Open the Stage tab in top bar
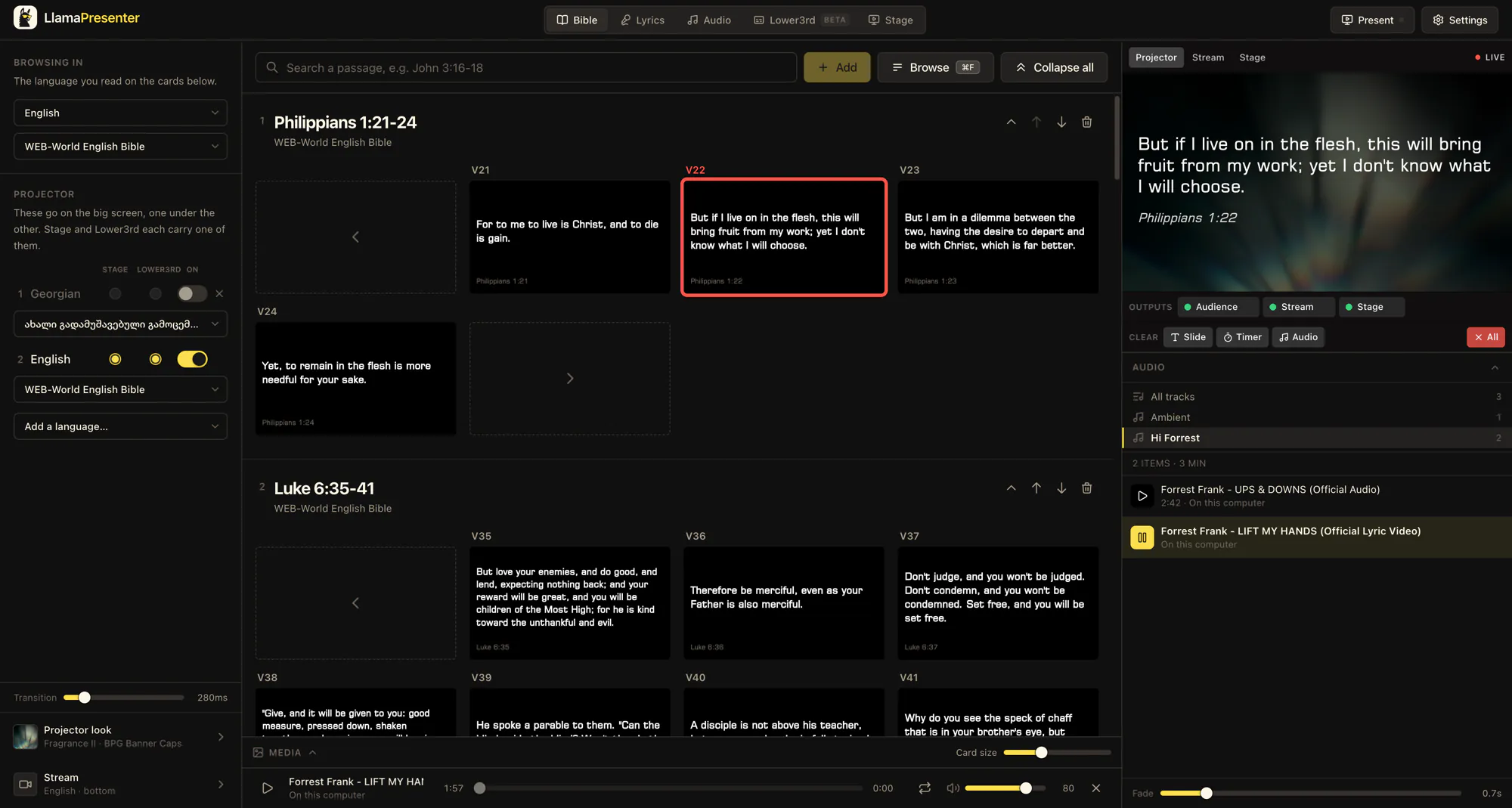 890,20
